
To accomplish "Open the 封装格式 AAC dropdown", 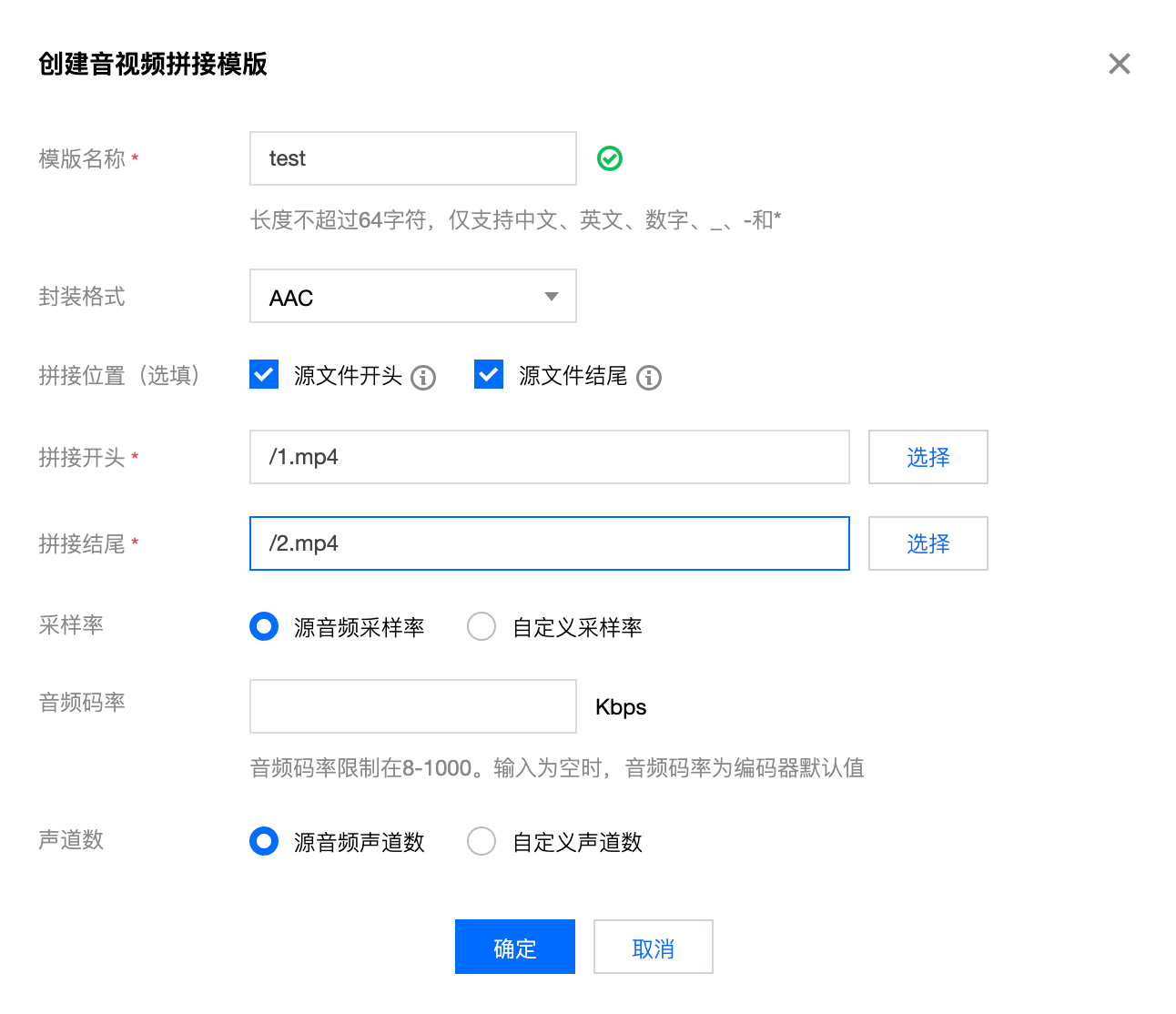I will [x=412, y=296].
